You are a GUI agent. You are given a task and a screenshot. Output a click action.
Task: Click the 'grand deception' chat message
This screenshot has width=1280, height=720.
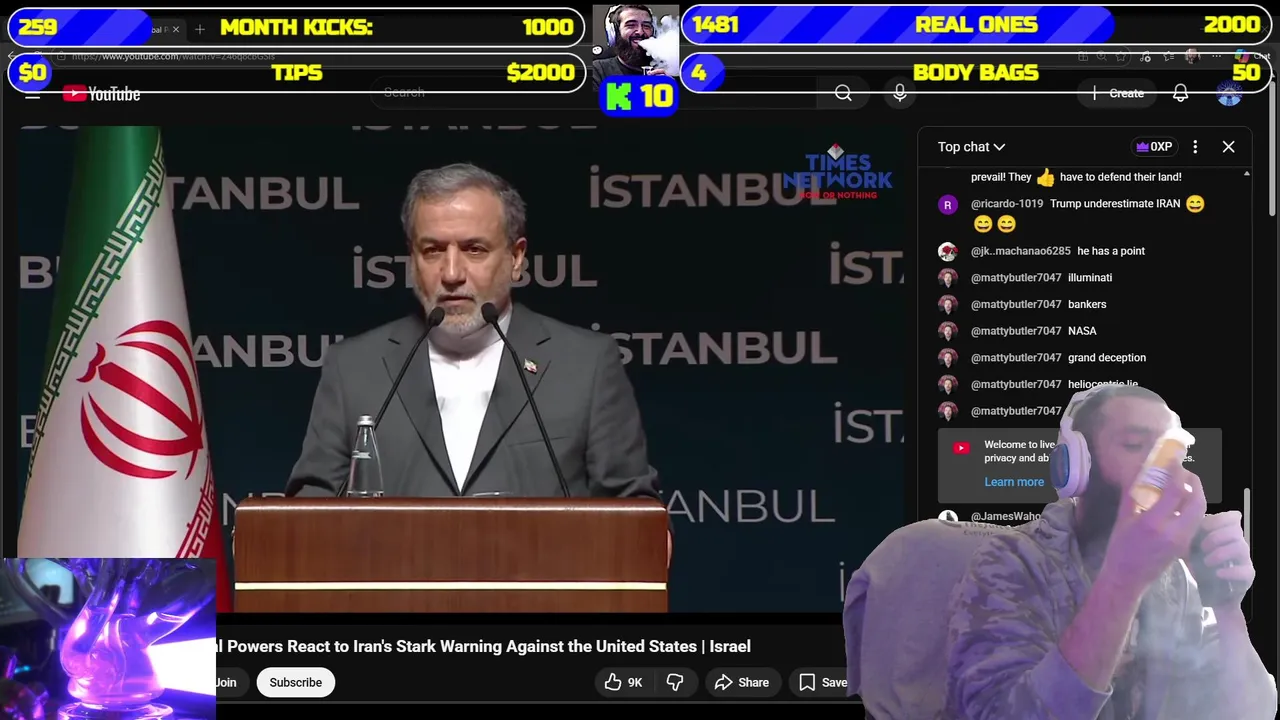click(x=1107, y=358)
